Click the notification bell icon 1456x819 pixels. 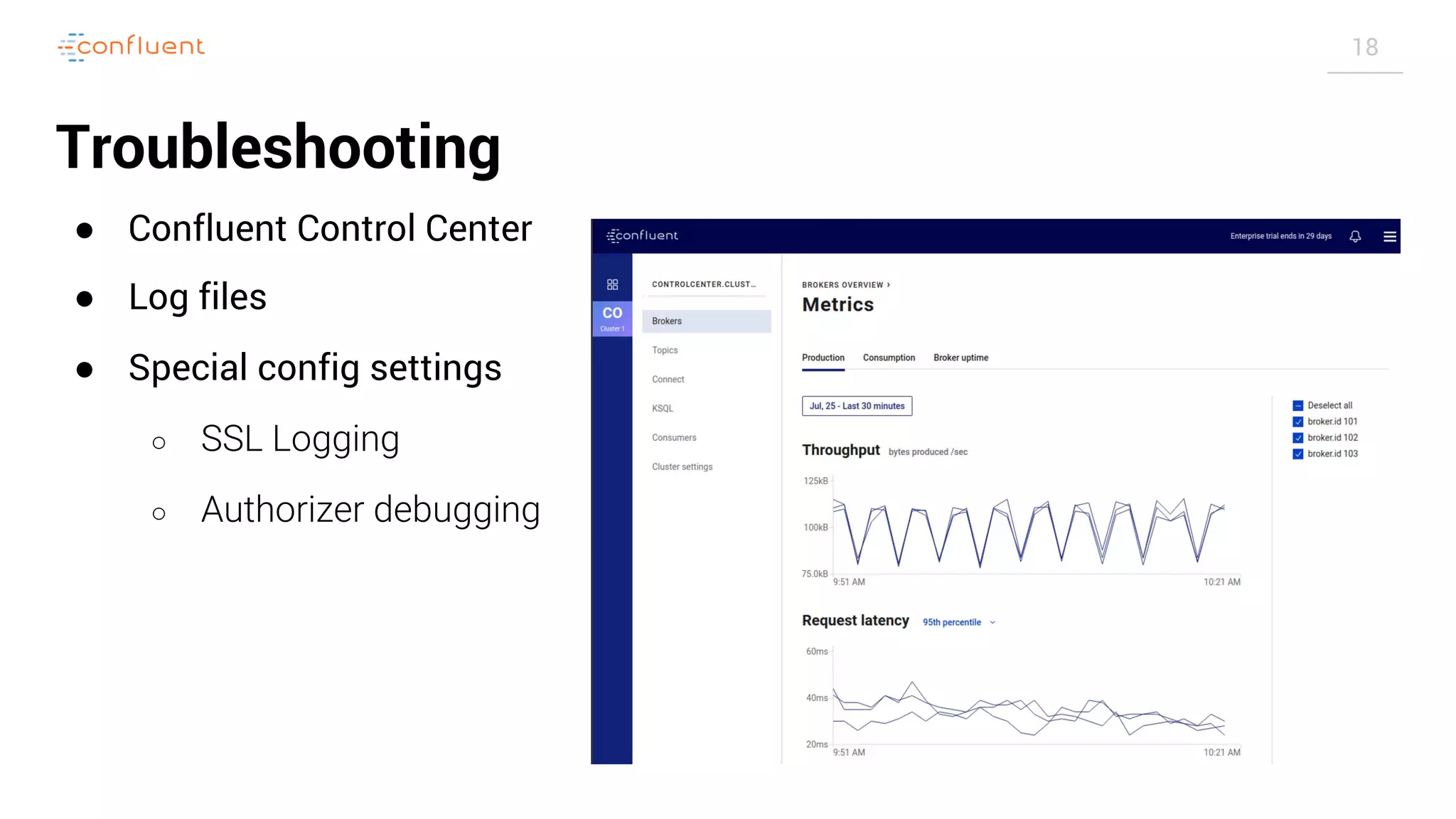click(x=1355, y=236)
